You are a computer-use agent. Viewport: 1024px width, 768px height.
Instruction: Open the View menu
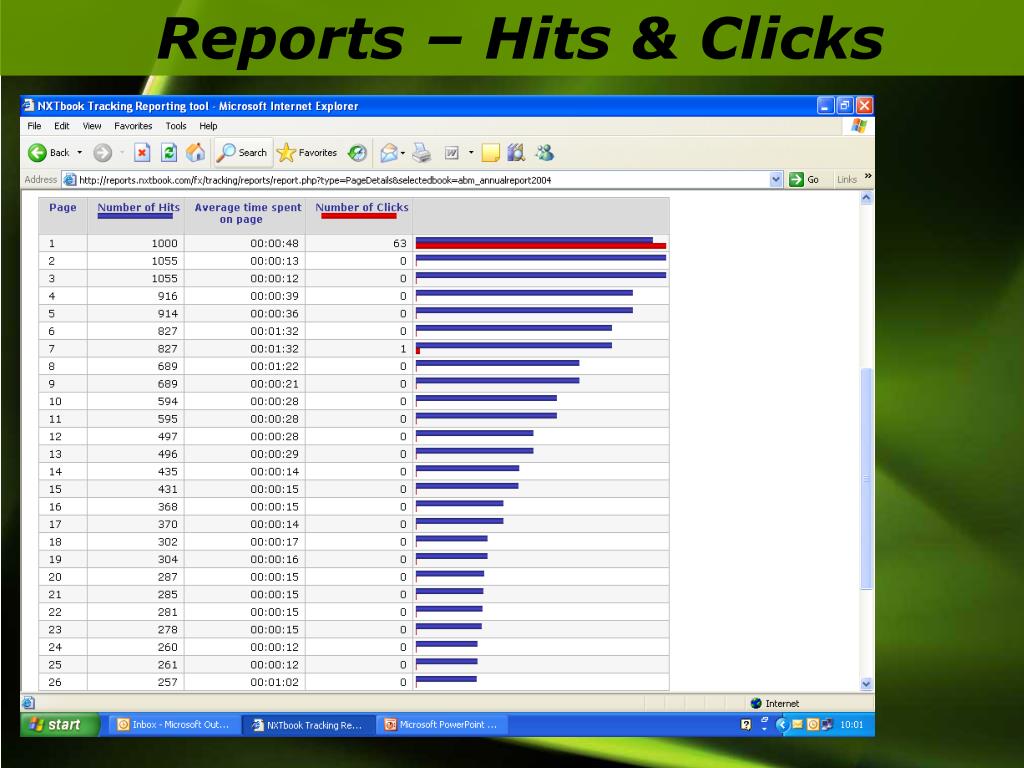tap(91, 126)
